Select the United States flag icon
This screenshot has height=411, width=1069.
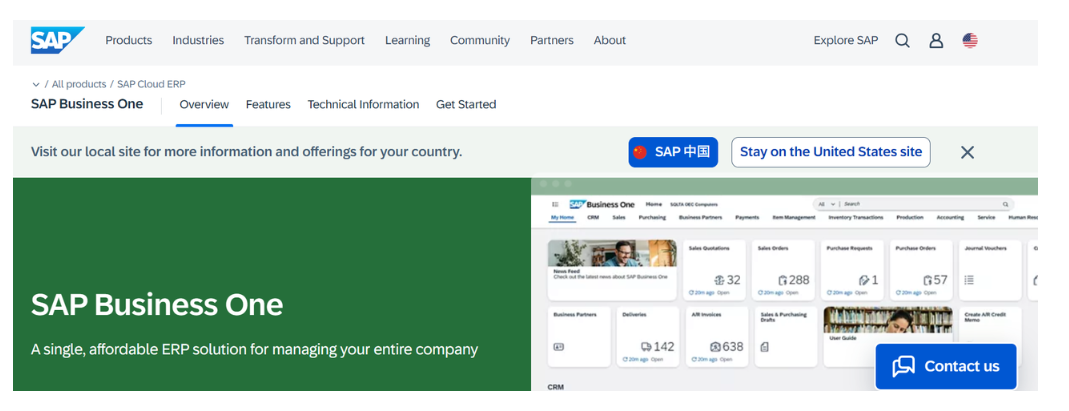[970, 41]
